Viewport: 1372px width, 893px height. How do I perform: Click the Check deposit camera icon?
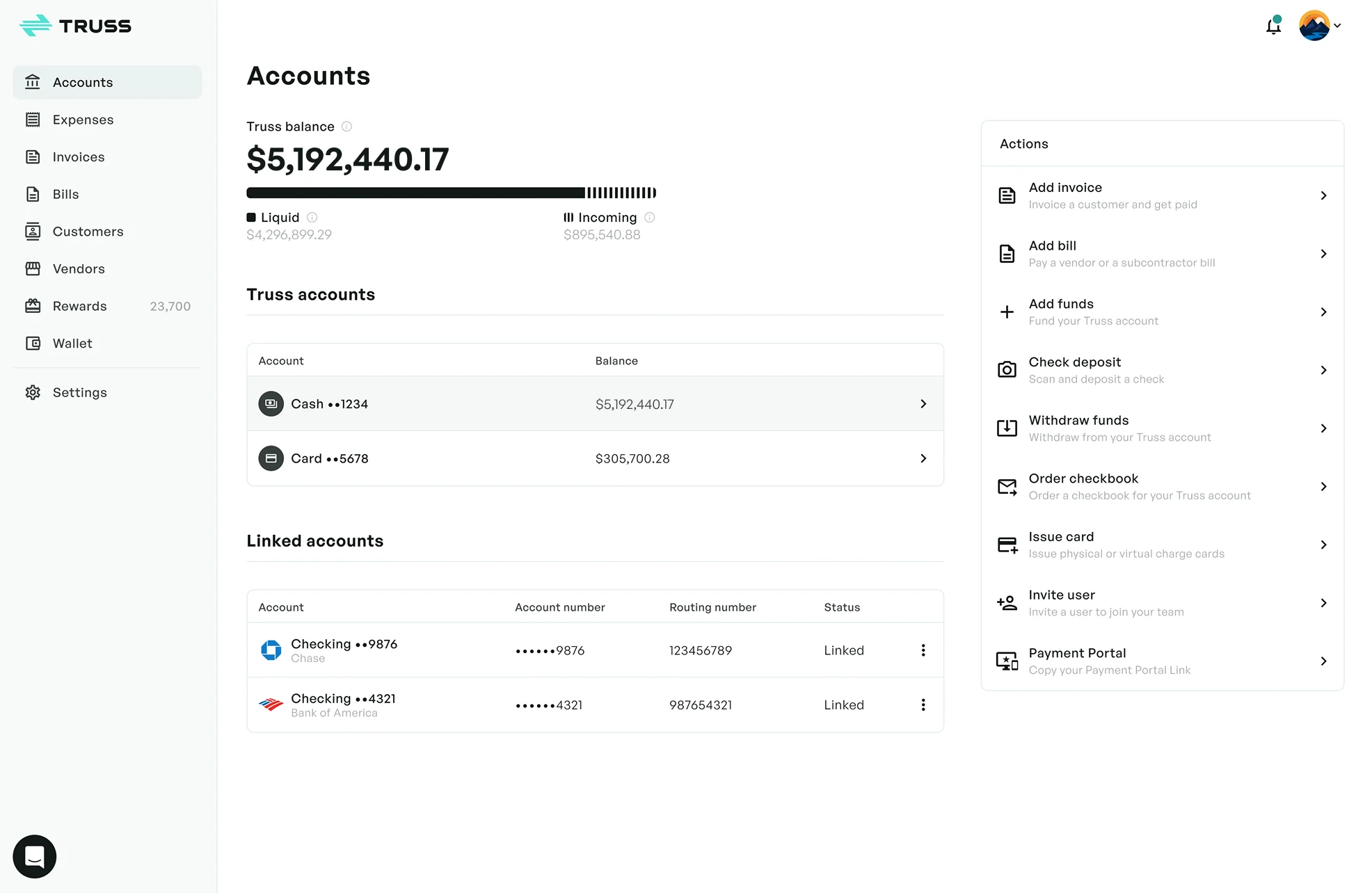pos(1007,370)
